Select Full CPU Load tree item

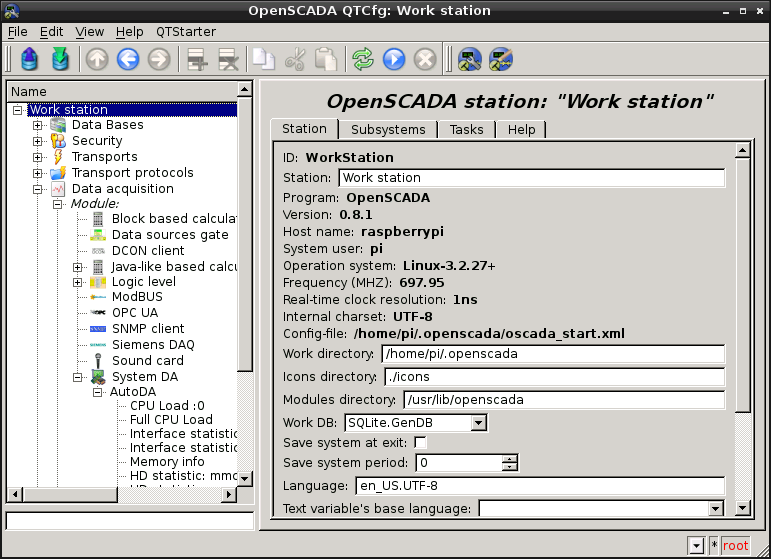(x=171, y=419)
